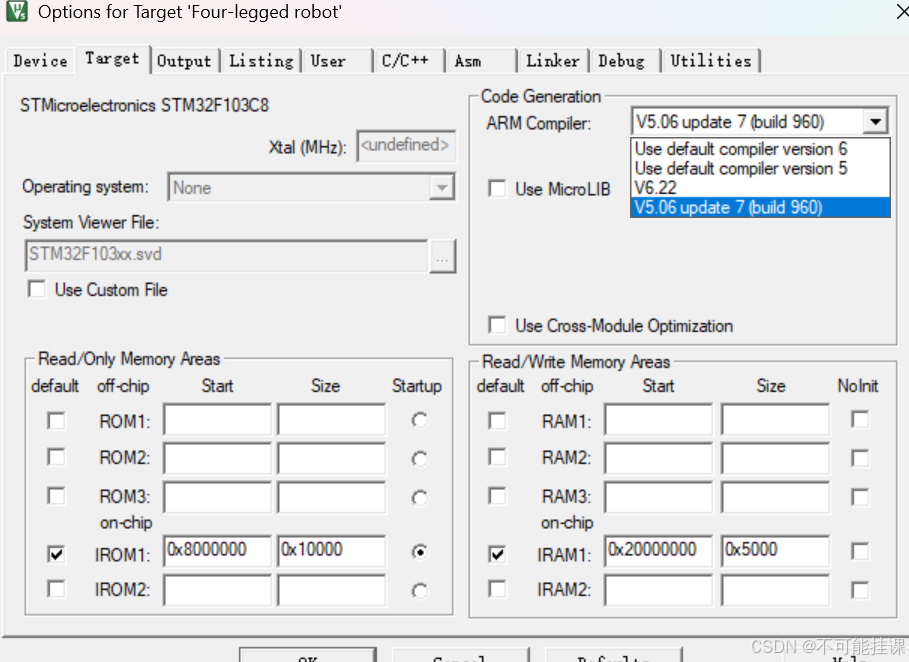Choose 'Use default compiler version 6'
This screenshot has height=662, width=909.
[x=760, y=149]
